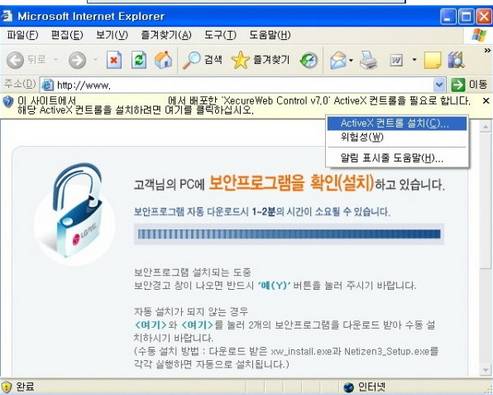Click the Internet zone globe icon

348,387
